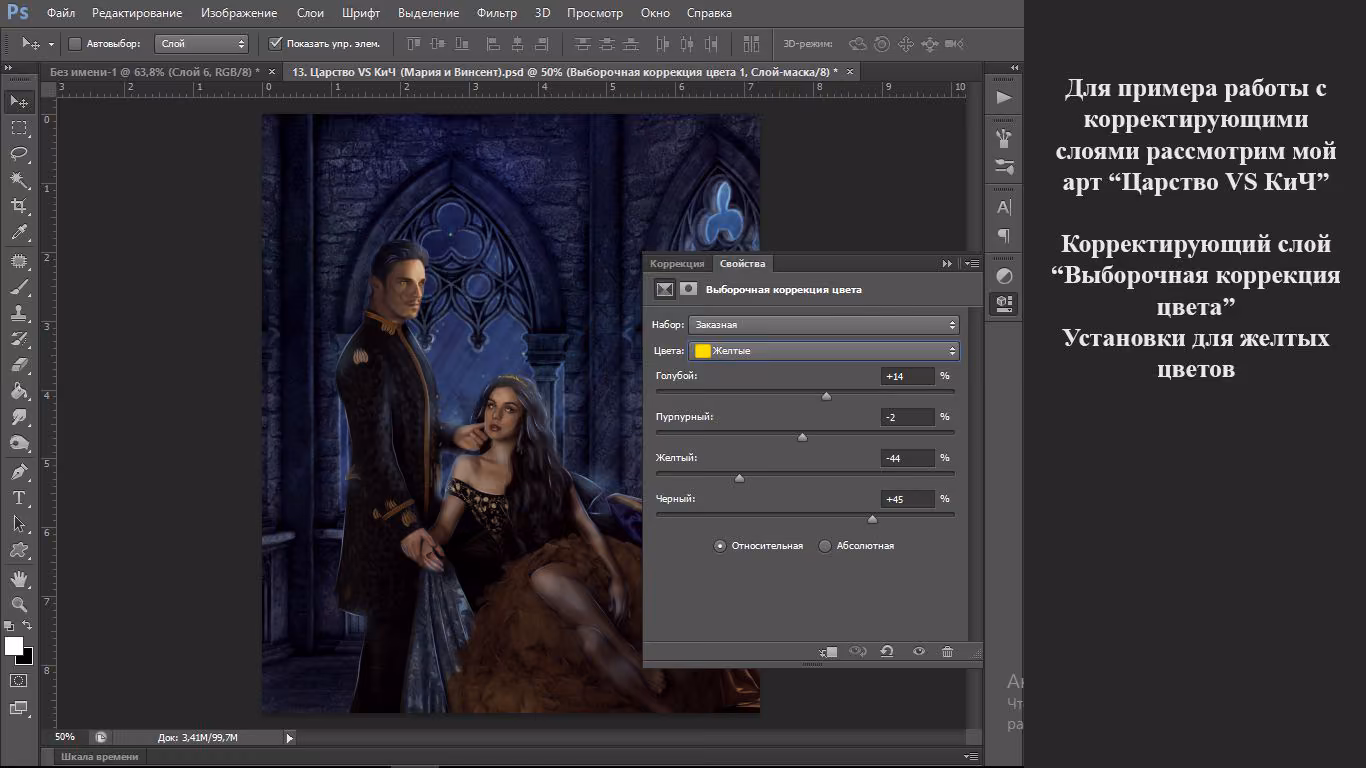Close the Без имени-1 document tab
This screenshot has height=768, width=1366.
pos(270,72)
